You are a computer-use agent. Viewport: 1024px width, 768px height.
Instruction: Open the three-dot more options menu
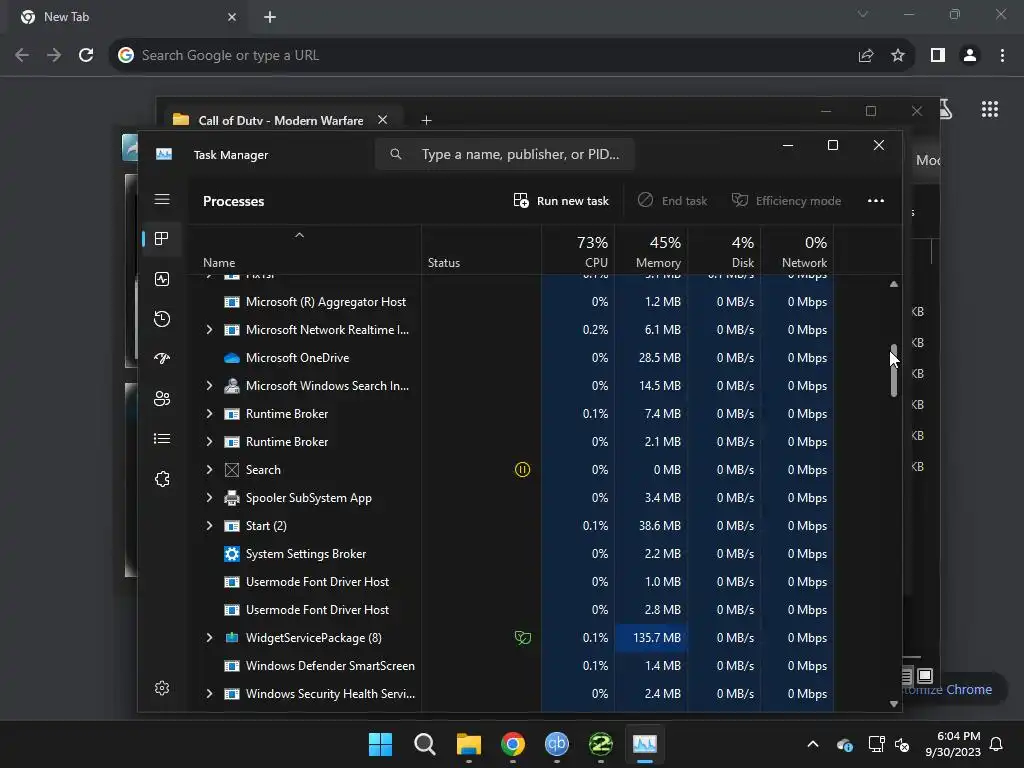pyautogui.click(x=876, y=200)
